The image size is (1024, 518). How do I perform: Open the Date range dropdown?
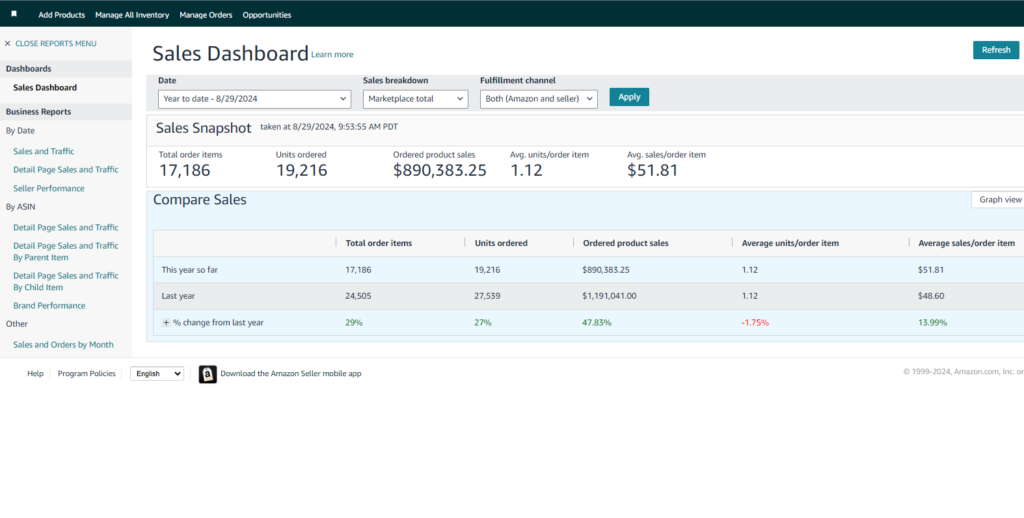(255, 99)
